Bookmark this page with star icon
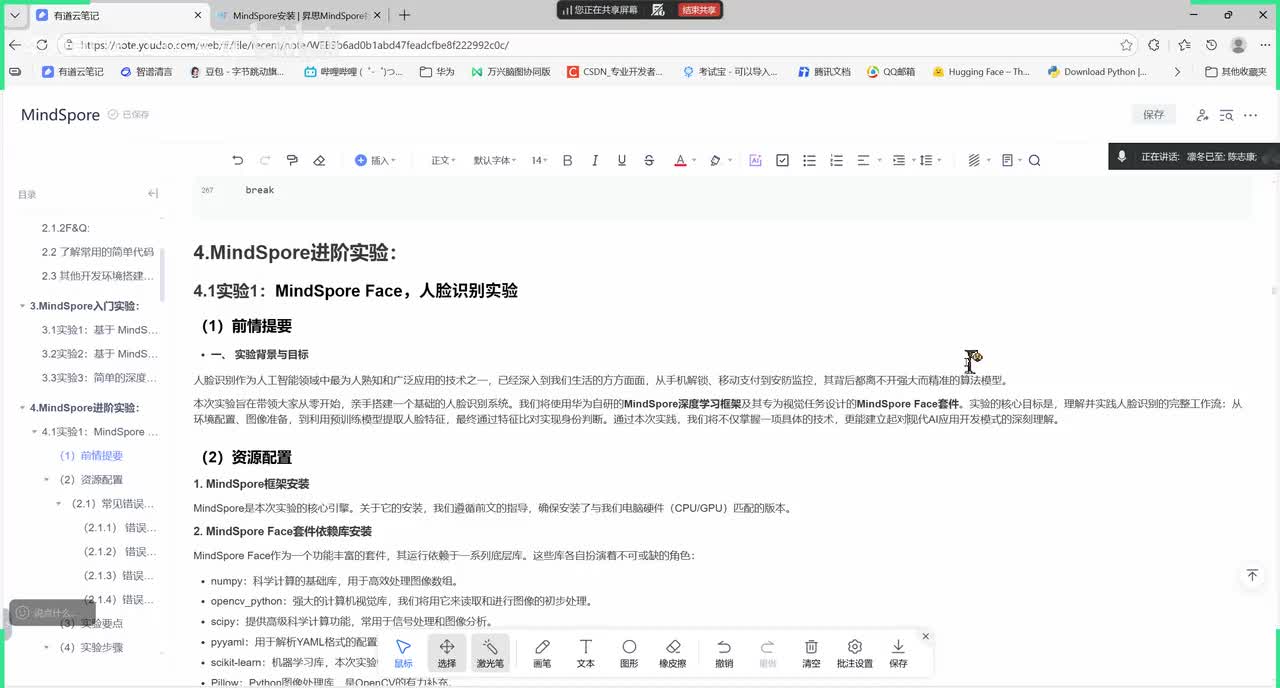The image size is (1280, 688). click(x=1127, y=45)
